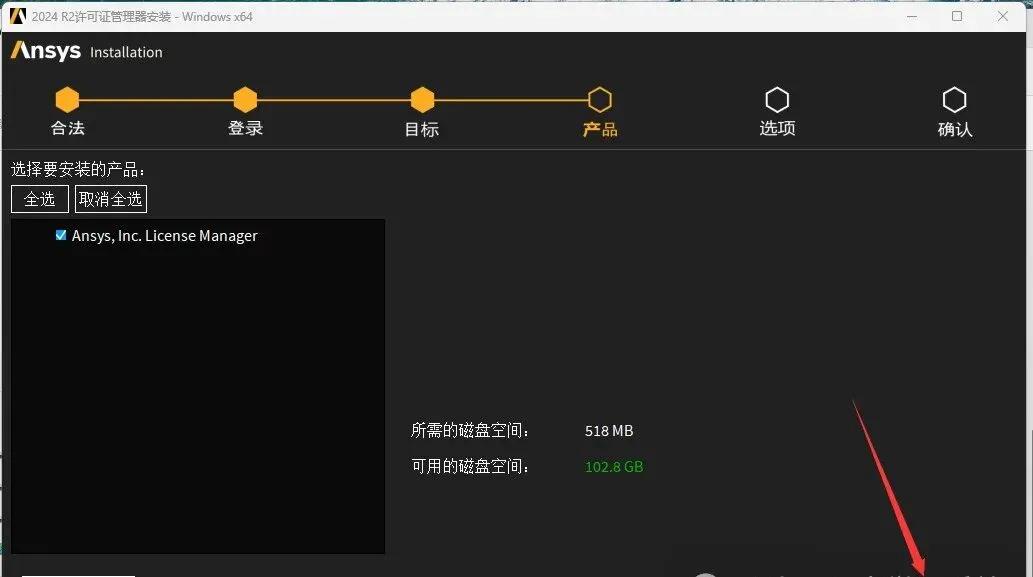Click the Ansys app icon in the title bar

18,16
